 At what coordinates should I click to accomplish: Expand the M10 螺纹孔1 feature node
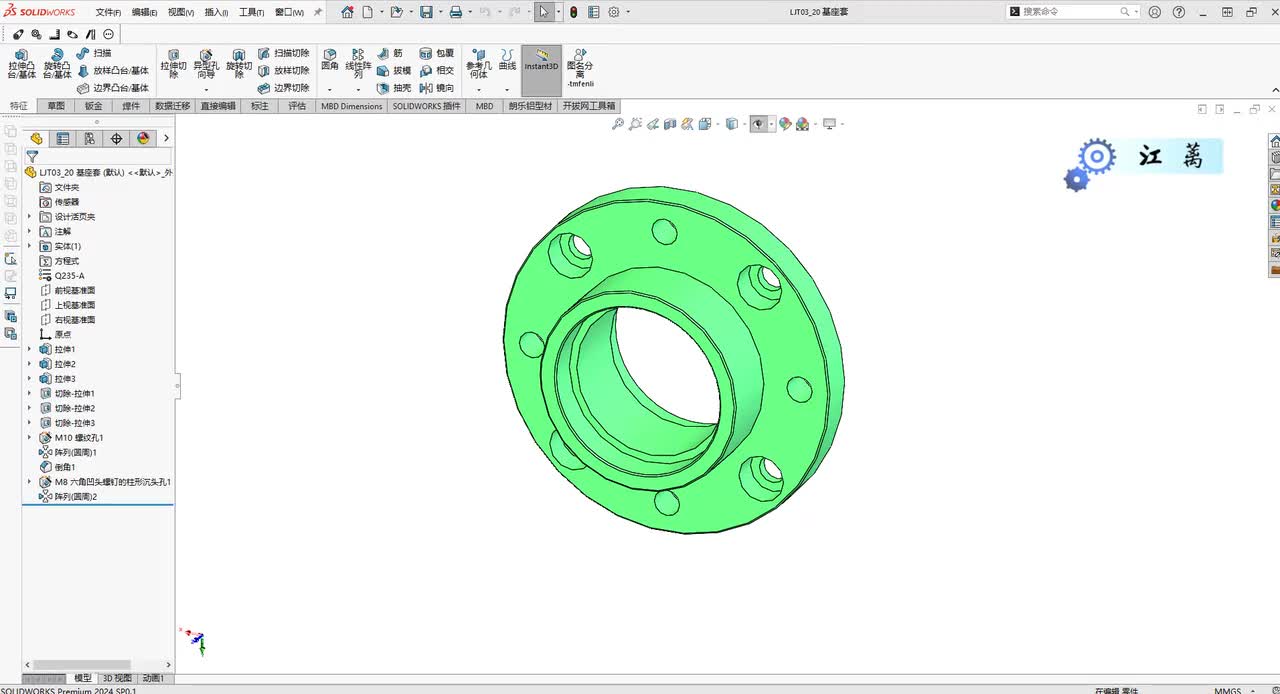(29, 438)
